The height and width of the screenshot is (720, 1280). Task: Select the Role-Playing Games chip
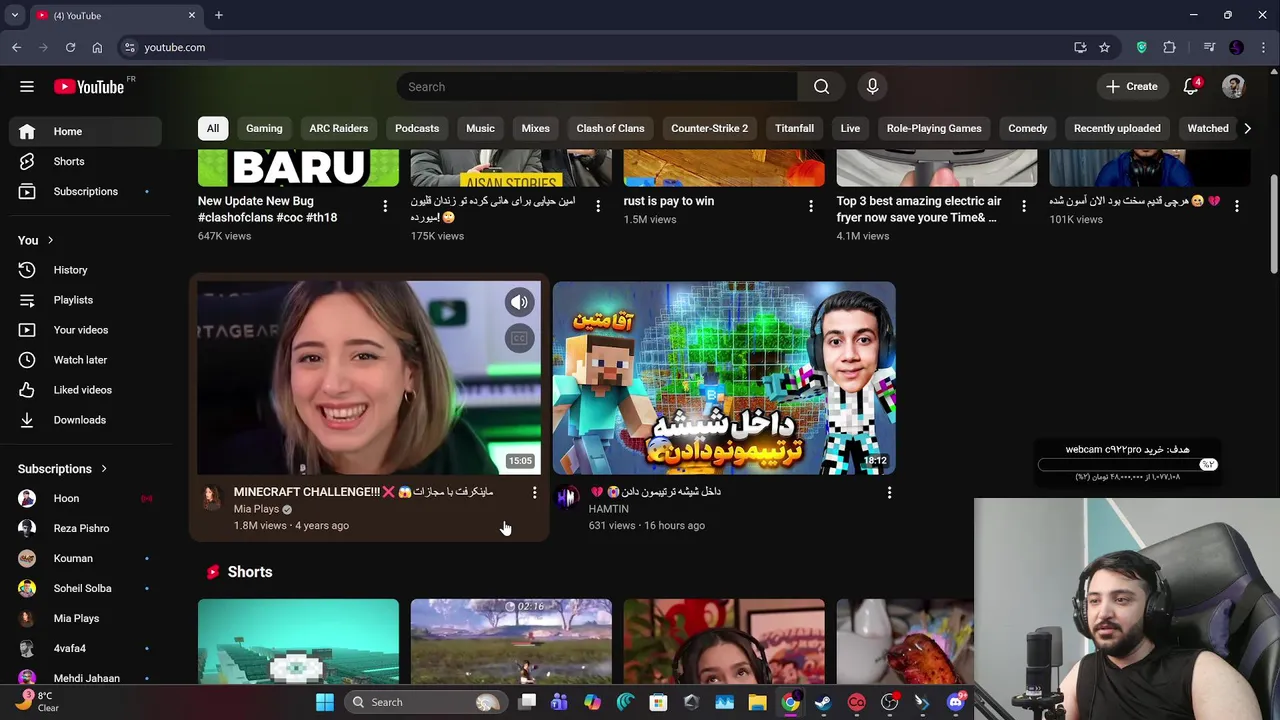click(x=934, y=128)
